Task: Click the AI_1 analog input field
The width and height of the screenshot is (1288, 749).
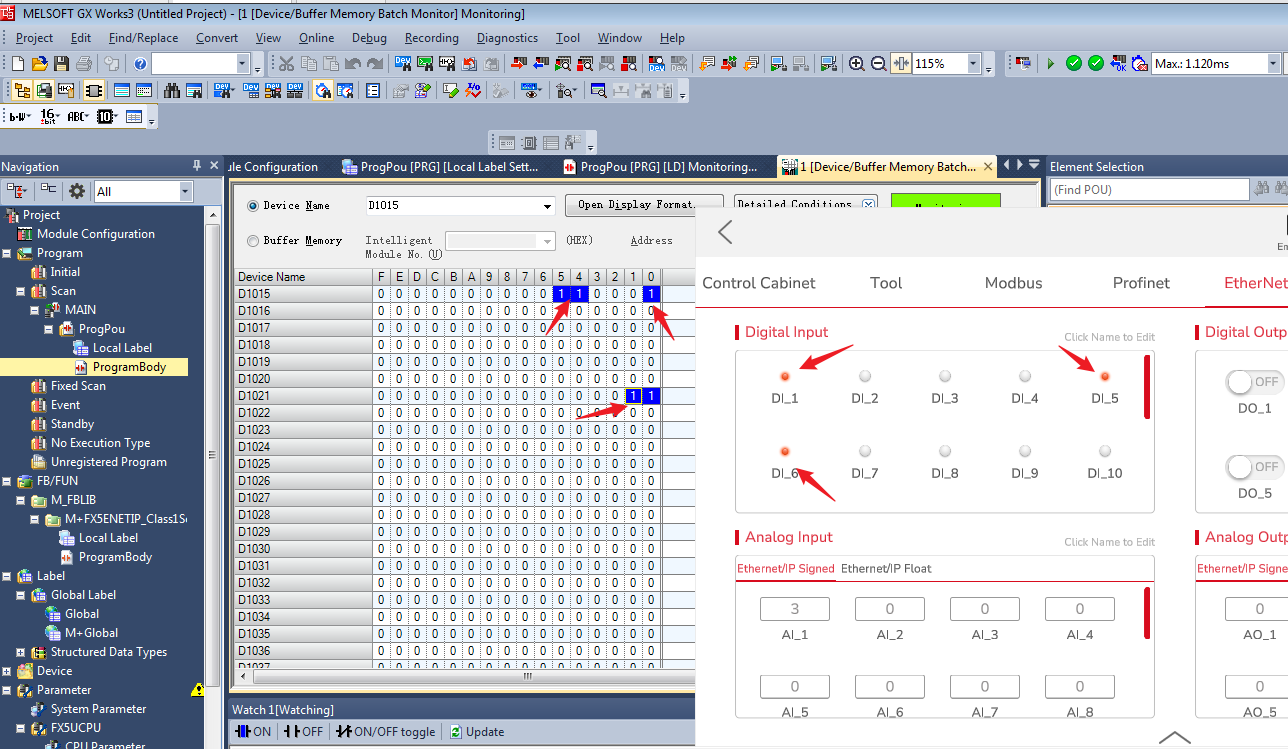Action: pos(794,609)
